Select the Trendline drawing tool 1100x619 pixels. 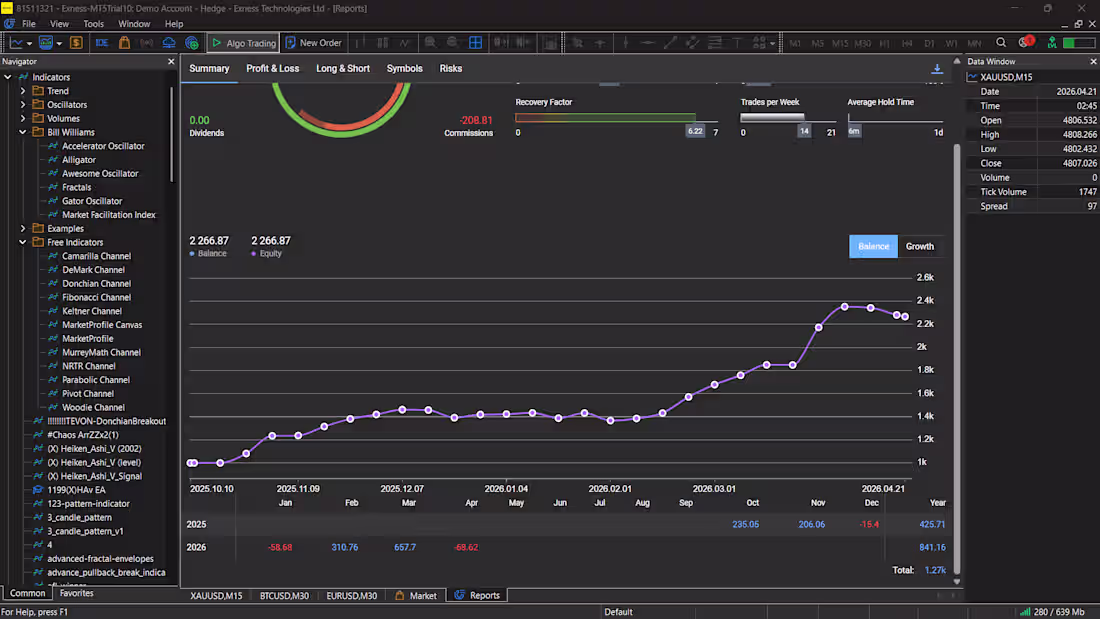pos(671,42)
